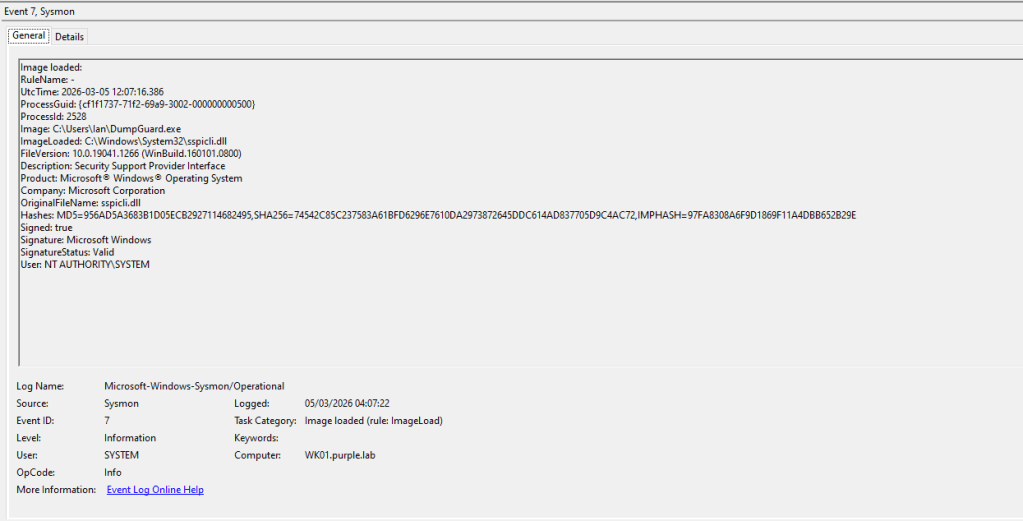Click the UtcTime line in event text
1023x521 pixels.
(x=92, y=92)
